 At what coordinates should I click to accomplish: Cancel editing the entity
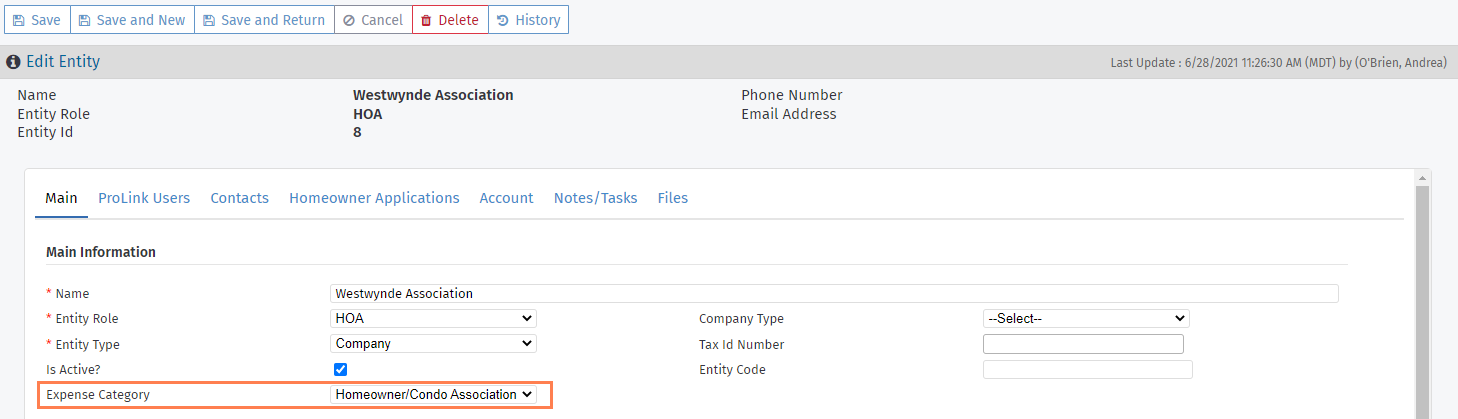(x=373, y=20)
